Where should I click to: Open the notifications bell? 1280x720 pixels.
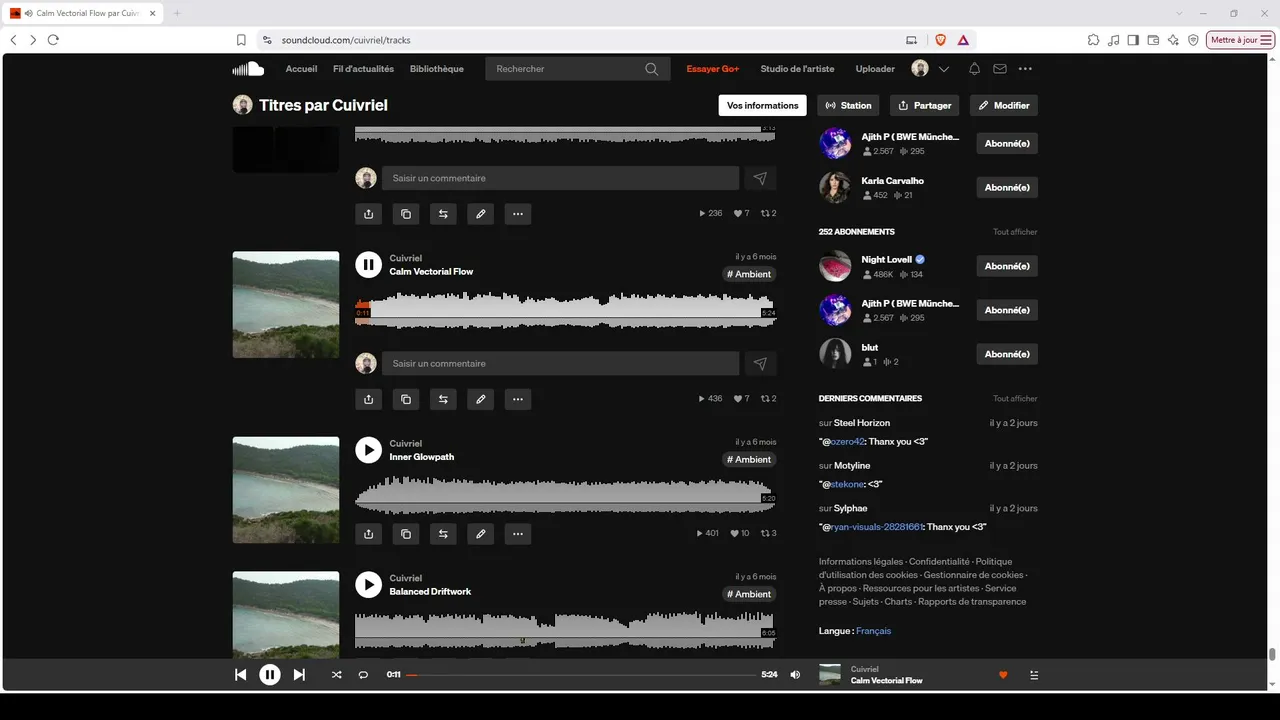974,69
